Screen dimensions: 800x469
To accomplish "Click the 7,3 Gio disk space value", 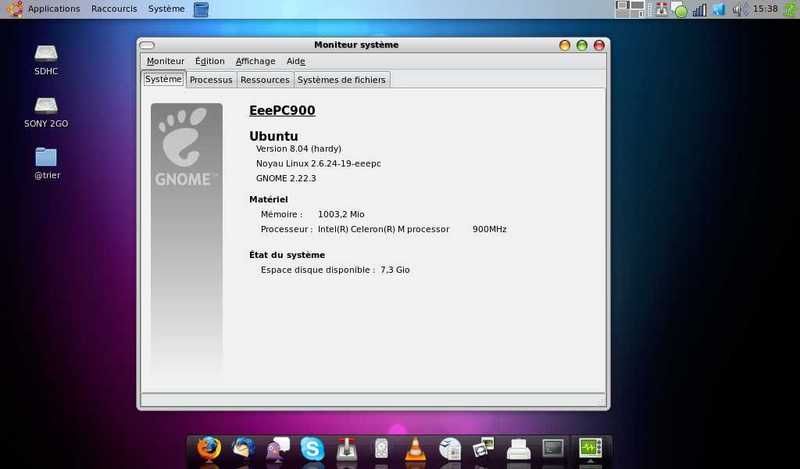I will (395, 269).
